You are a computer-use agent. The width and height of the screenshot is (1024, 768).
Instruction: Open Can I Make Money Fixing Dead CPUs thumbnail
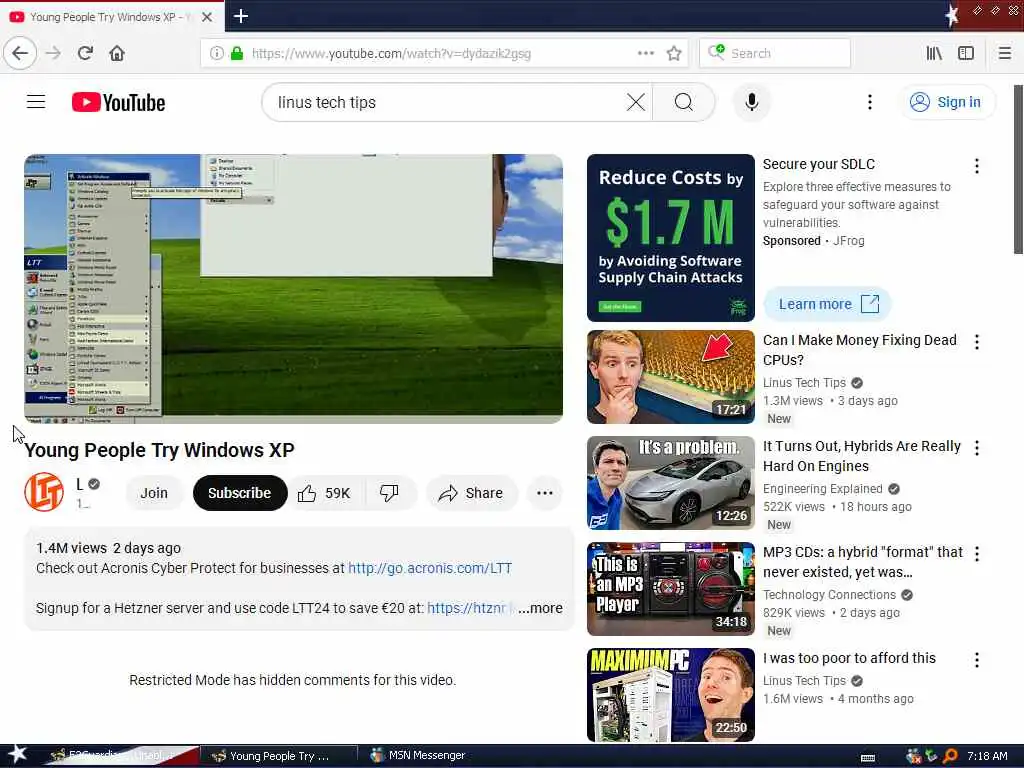coord(671,377)
